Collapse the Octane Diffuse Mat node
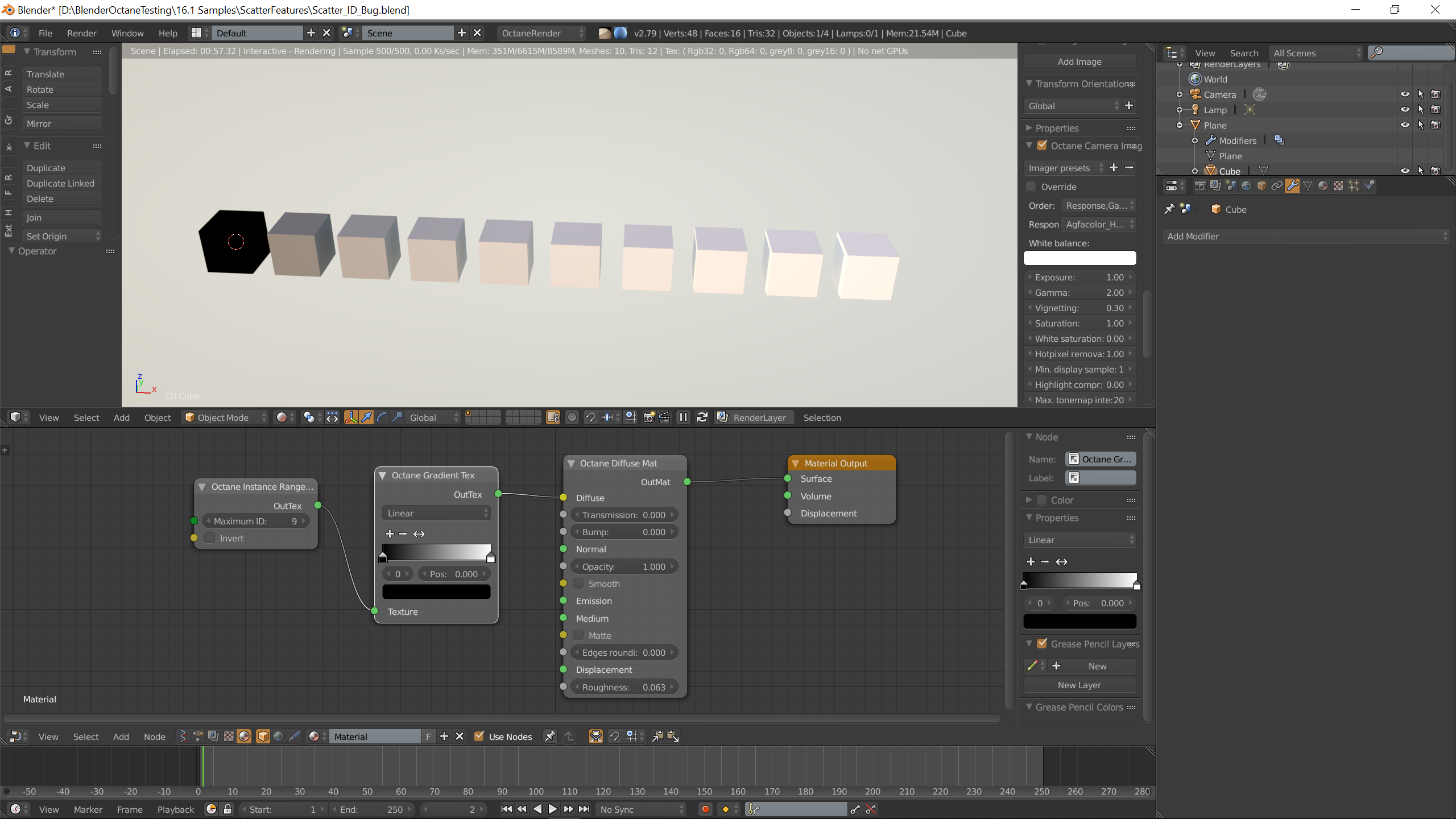 pyautogui.click(x=571, y=464)
